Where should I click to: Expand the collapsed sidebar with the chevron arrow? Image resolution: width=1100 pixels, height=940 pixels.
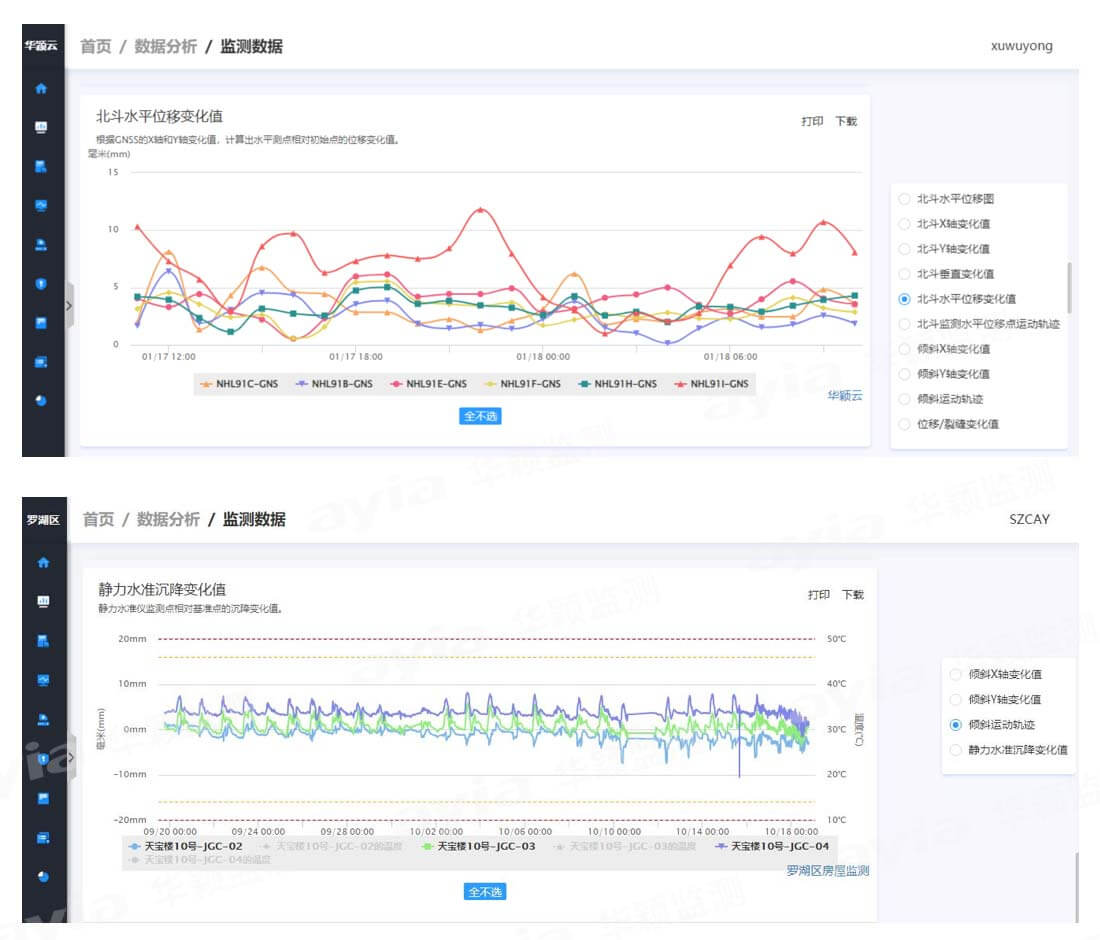(68, 307)
